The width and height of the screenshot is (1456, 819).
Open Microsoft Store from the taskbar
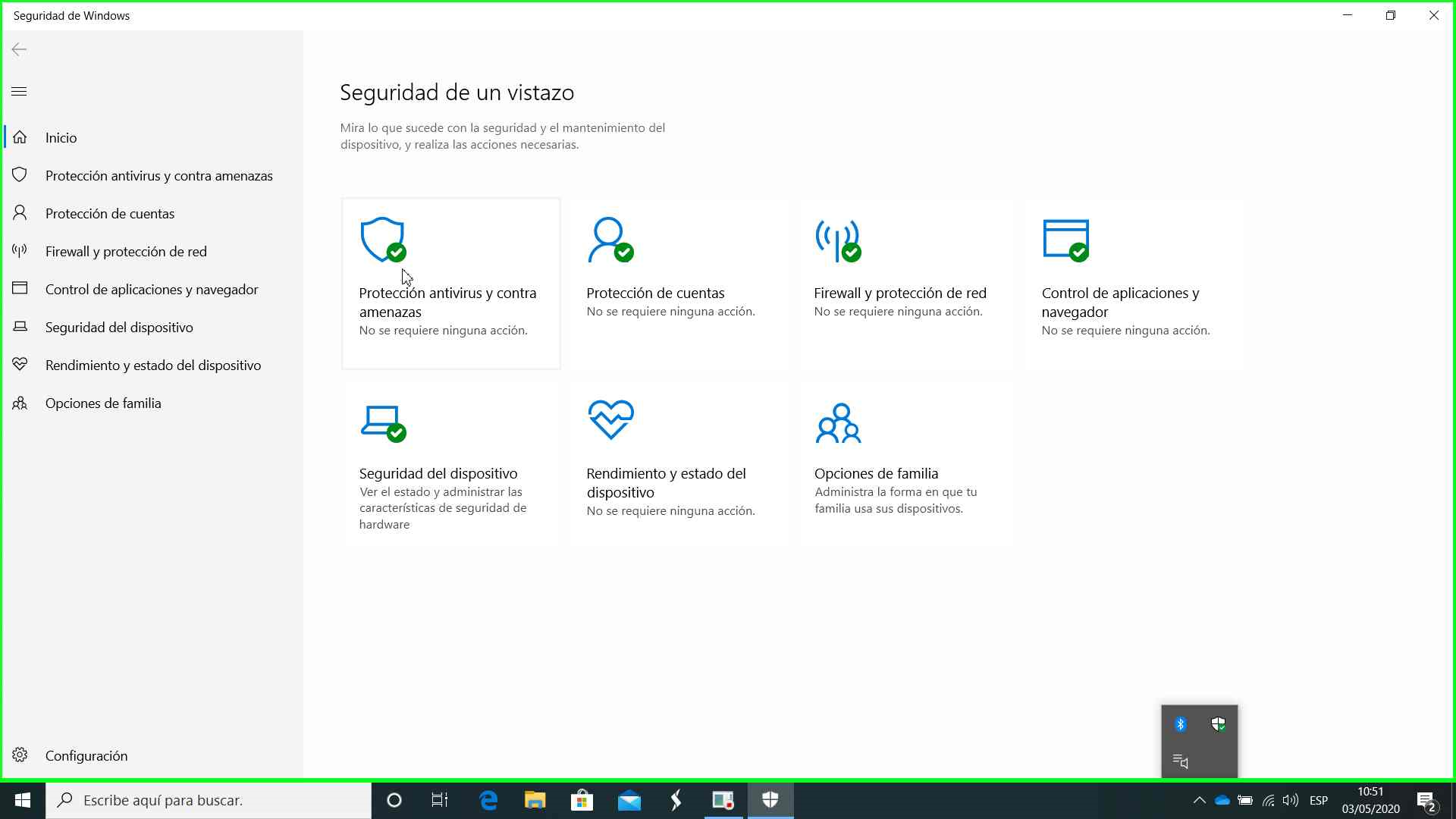pyautogui.click(x=582, y=800)
